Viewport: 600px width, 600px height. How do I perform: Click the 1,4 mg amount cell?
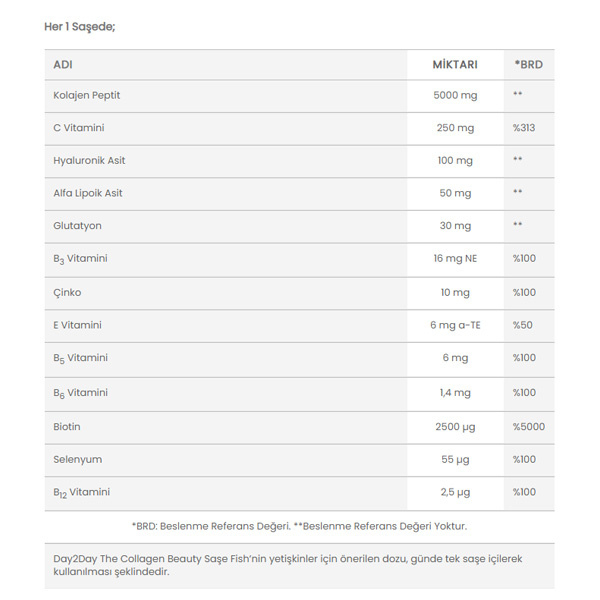(x=455, y=393)
